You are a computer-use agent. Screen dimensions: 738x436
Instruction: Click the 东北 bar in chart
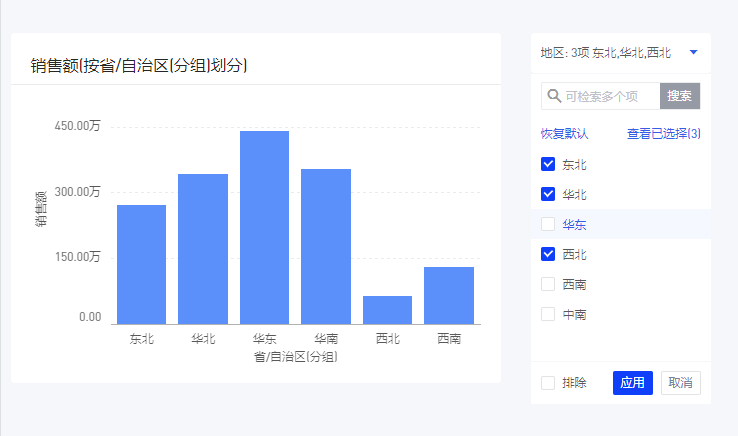point(141,265)
